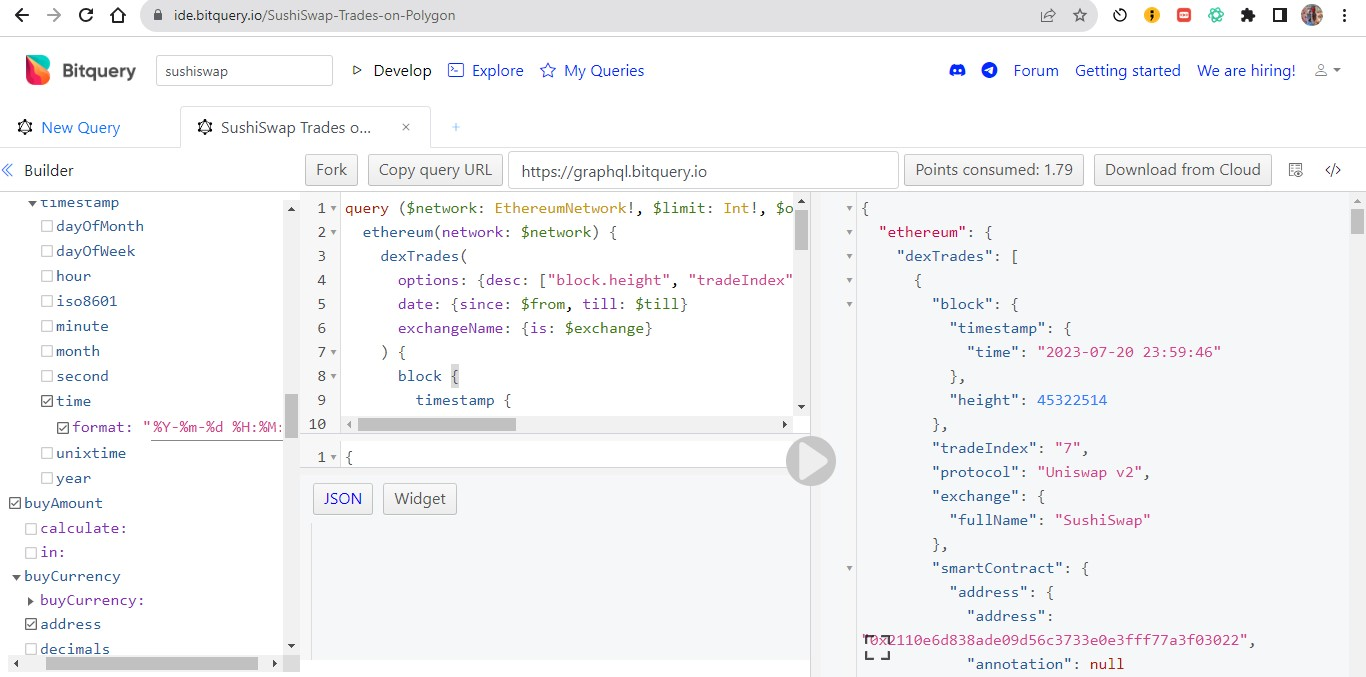The image size is (1366, 677).
Task: Check the dayOfMonth field
Action: 47,227
